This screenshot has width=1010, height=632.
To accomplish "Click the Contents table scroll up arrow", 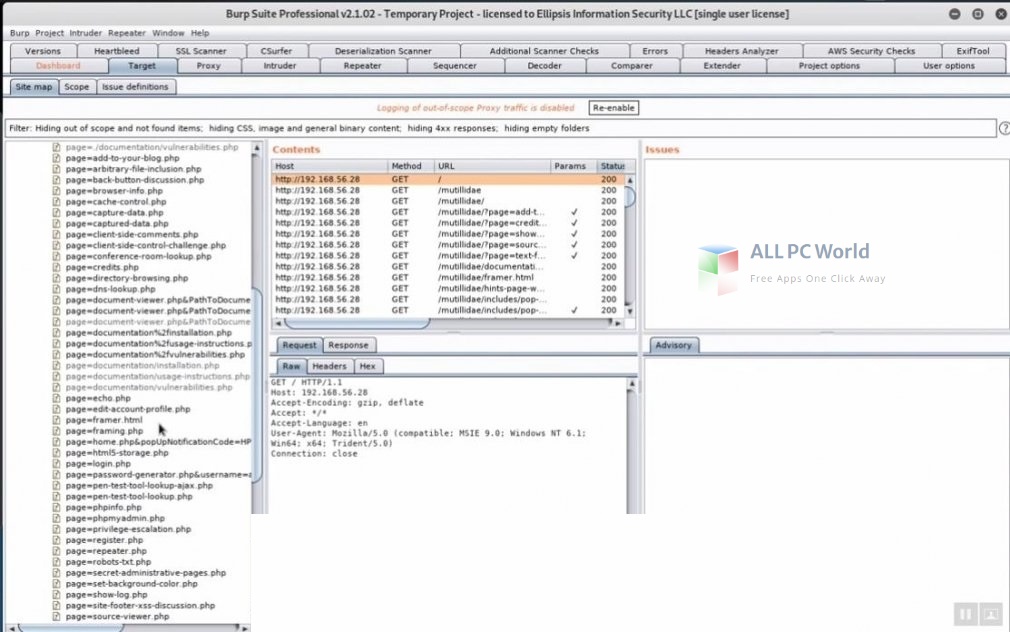I will pyautogui.click(x=630, y=180).
